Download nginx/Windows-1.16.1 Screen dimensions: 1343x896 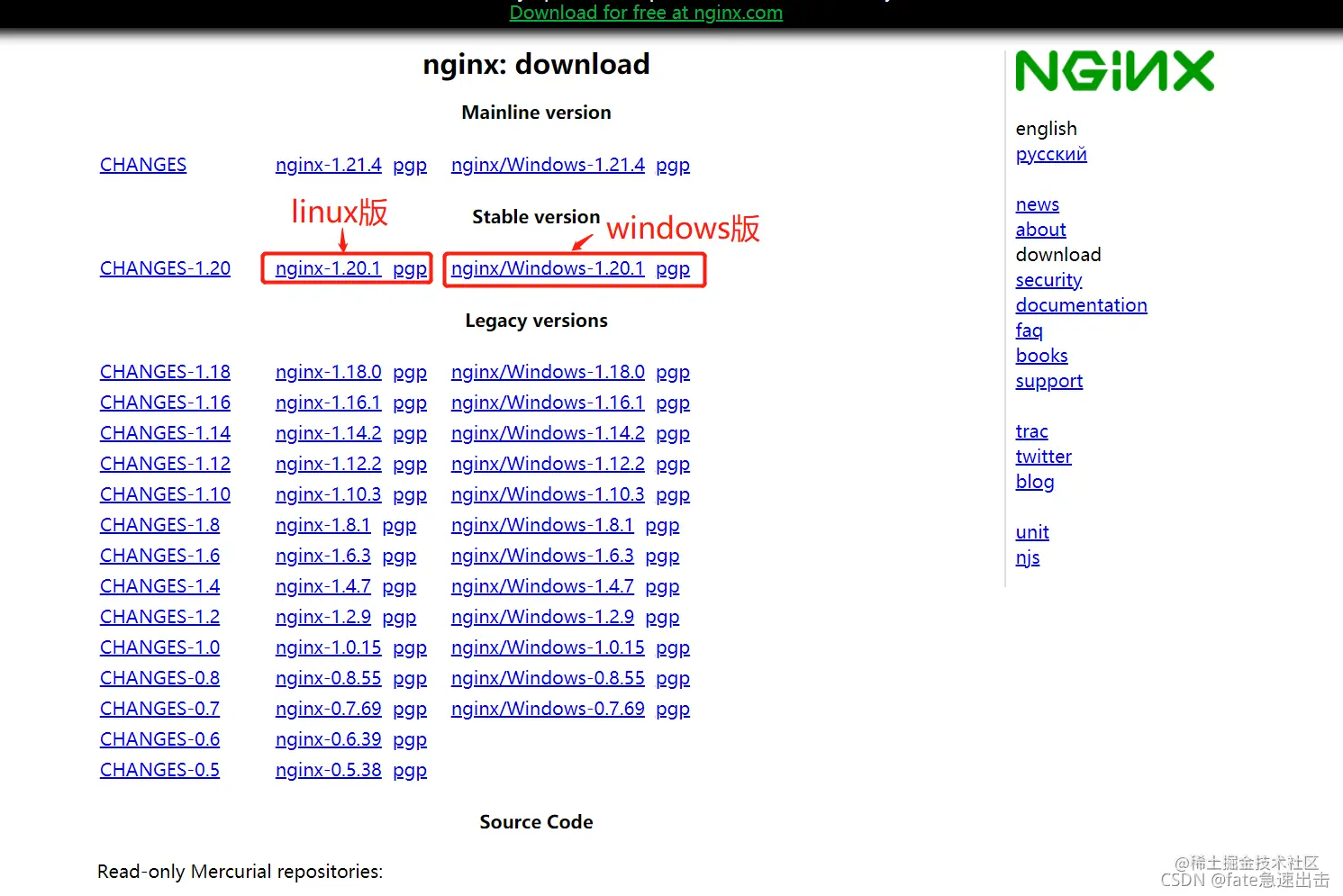(548, 403)
